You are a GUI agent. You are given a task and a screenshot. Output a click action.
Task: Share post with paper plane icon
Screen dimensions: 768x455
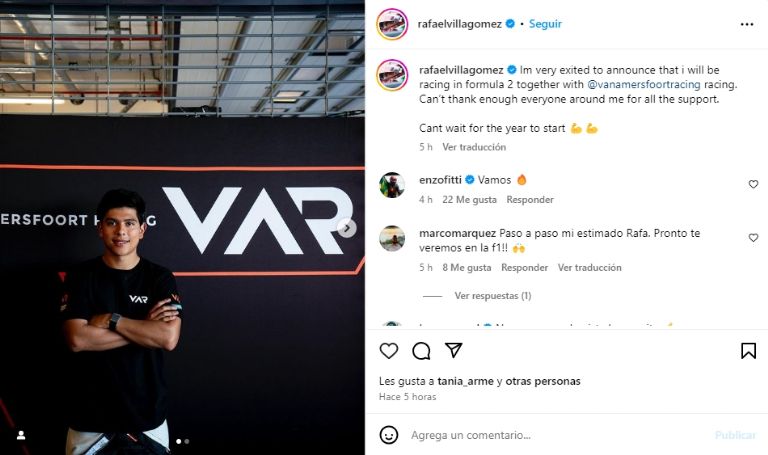[x=454, y=350]
